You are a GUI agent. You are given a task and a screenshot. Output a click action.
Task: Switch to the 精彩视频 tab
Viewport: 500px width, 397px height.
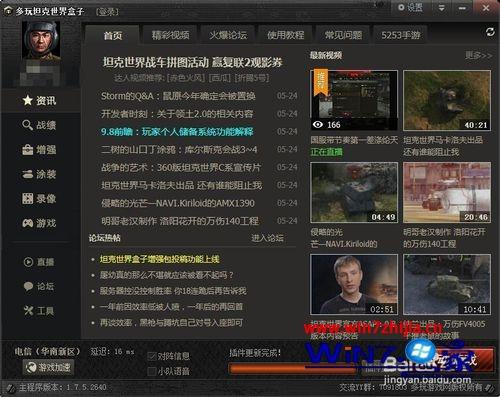[171, 35]
